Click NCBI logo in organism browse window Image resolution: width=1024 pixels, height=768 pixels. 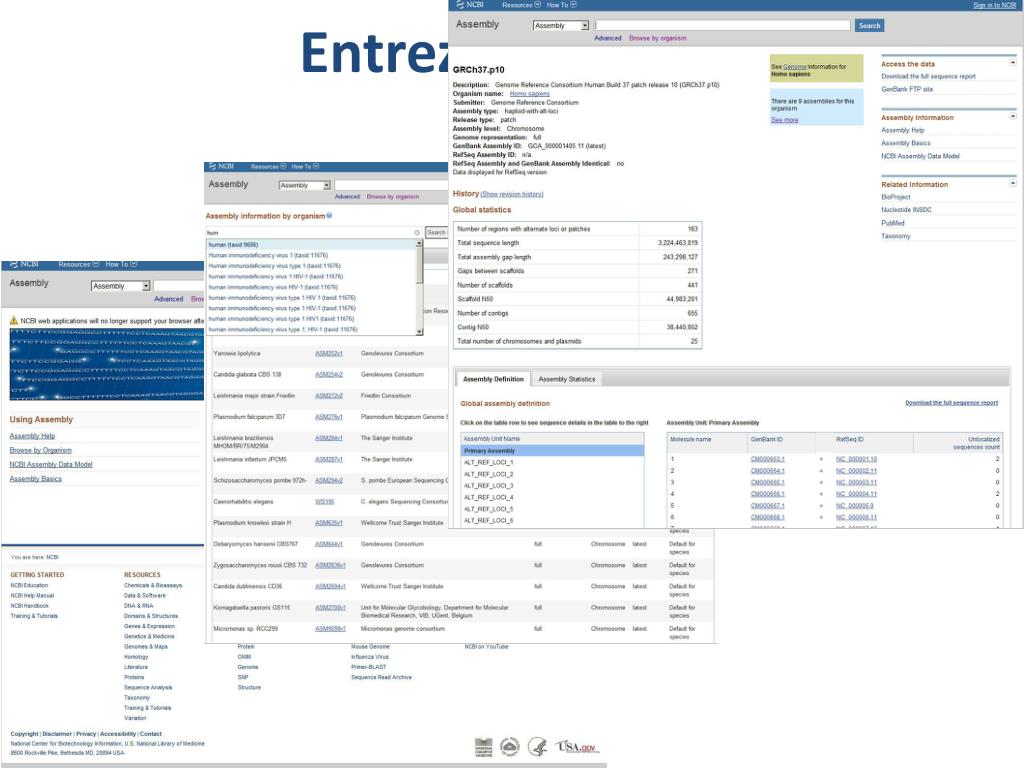coord(221,167)
